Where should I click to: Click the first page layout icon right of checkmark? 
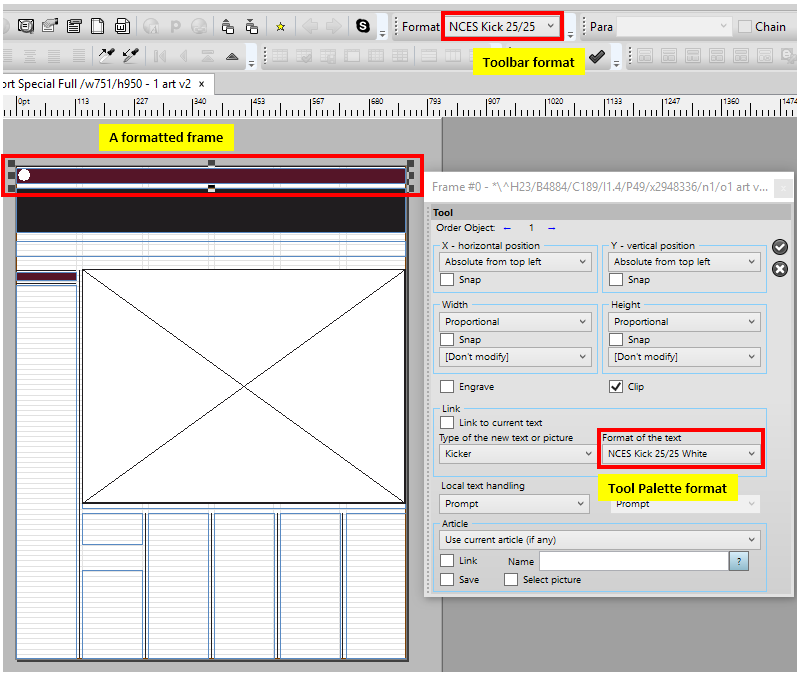[645, 56]
